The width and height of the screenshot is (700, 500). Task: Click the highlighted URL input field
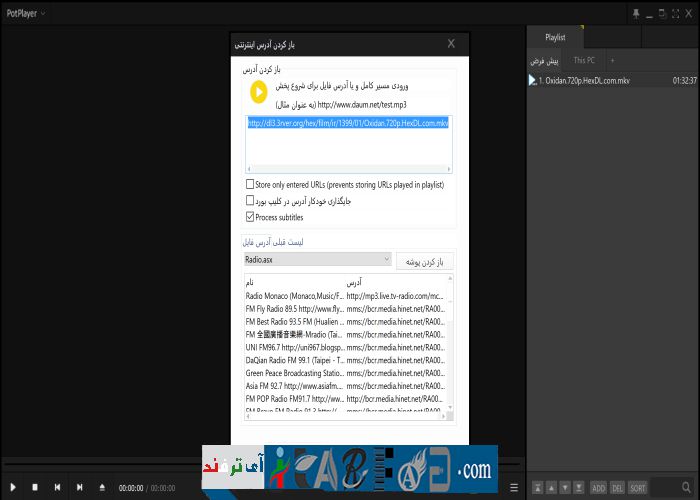(348, 123)
